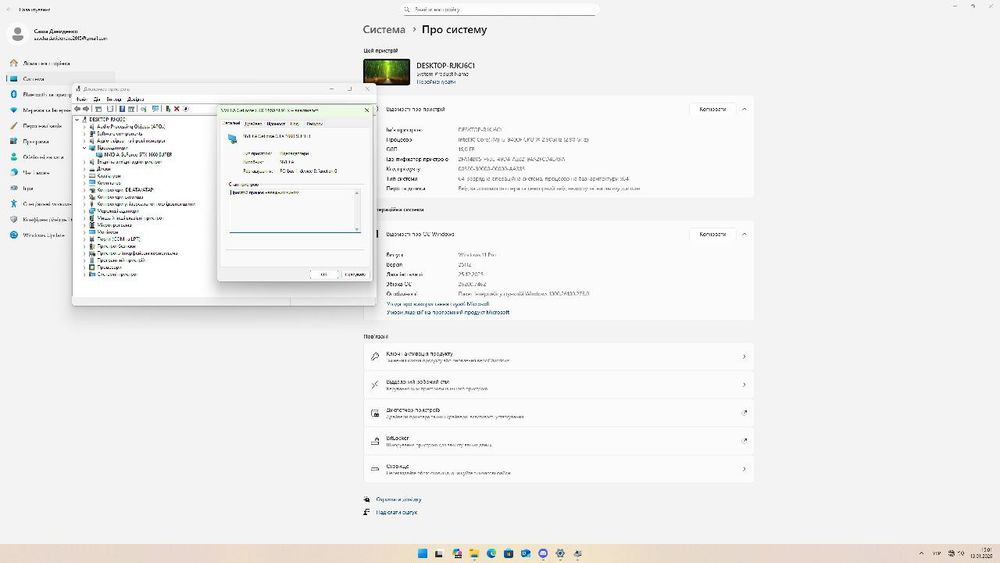Select NVIDIA GeForce GTX 1660 SUPER tree item
This screenshot has height=563, width=1000.
coord(138,155)
